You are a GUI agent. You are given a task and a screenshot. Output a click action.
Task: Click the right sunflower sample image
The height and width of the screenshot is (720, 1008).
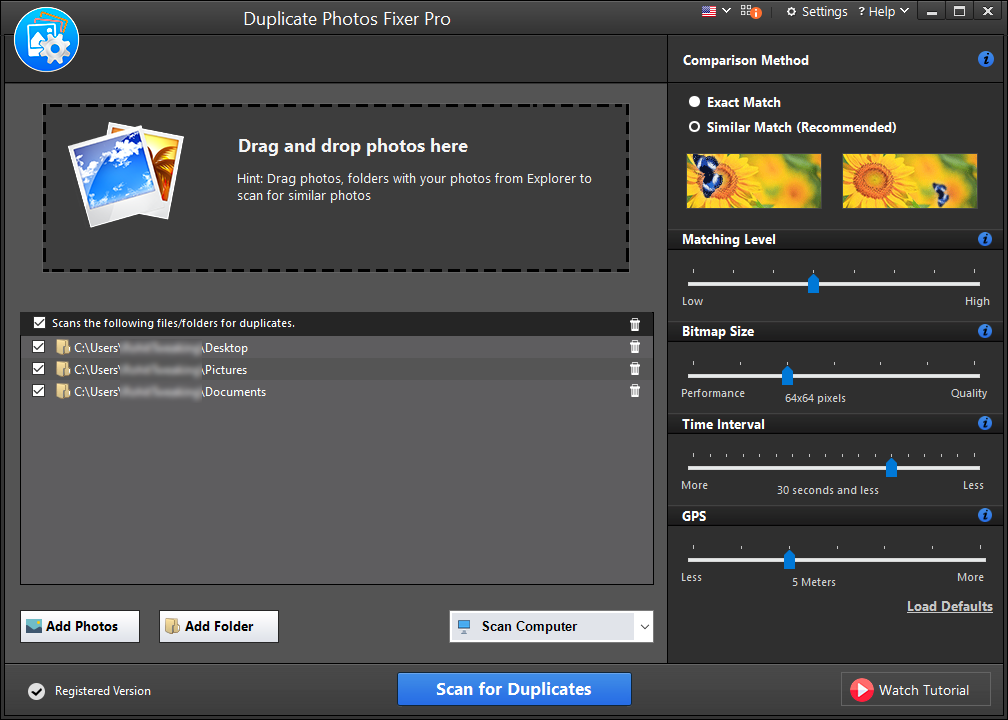(910, 181)
